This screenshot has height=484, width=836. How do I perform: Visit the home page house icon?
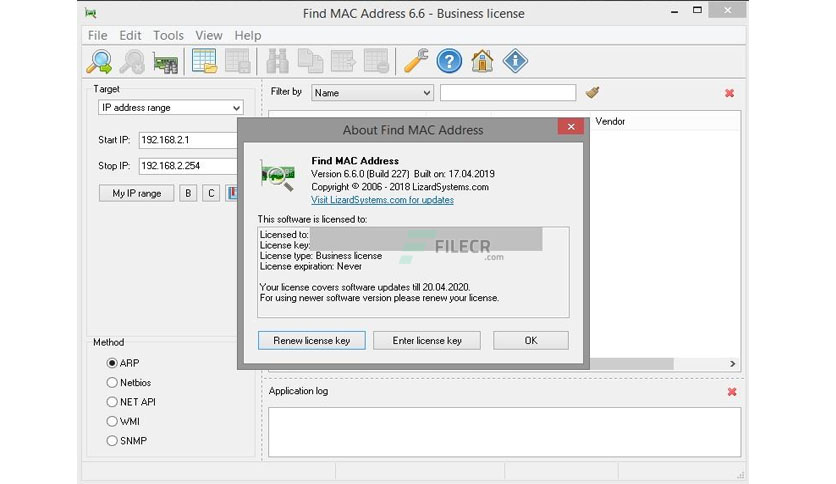coord(482,61)
